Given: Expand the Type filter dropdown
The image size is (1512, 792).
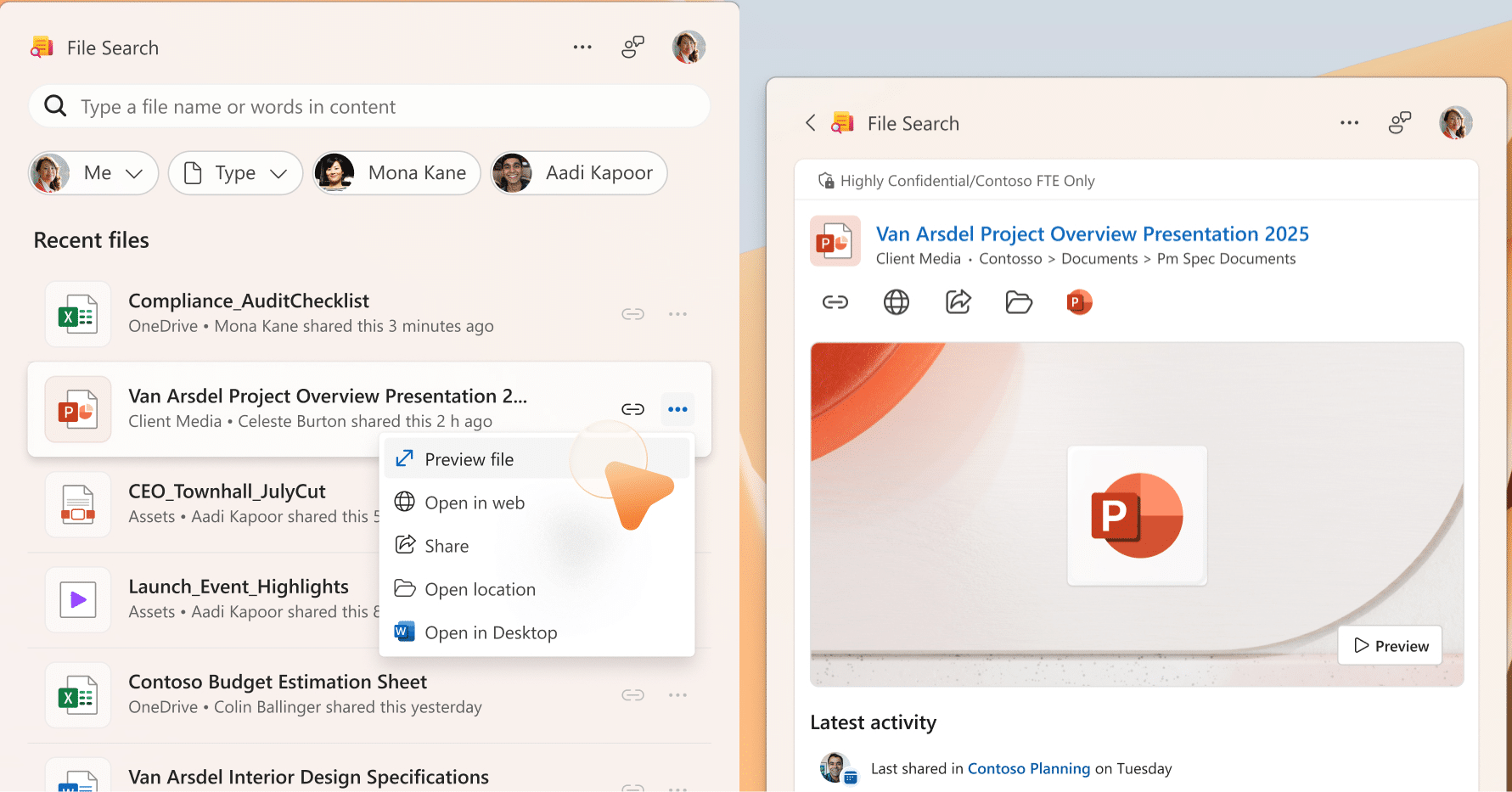Looking at the screenshot, I should click(235, 173).
